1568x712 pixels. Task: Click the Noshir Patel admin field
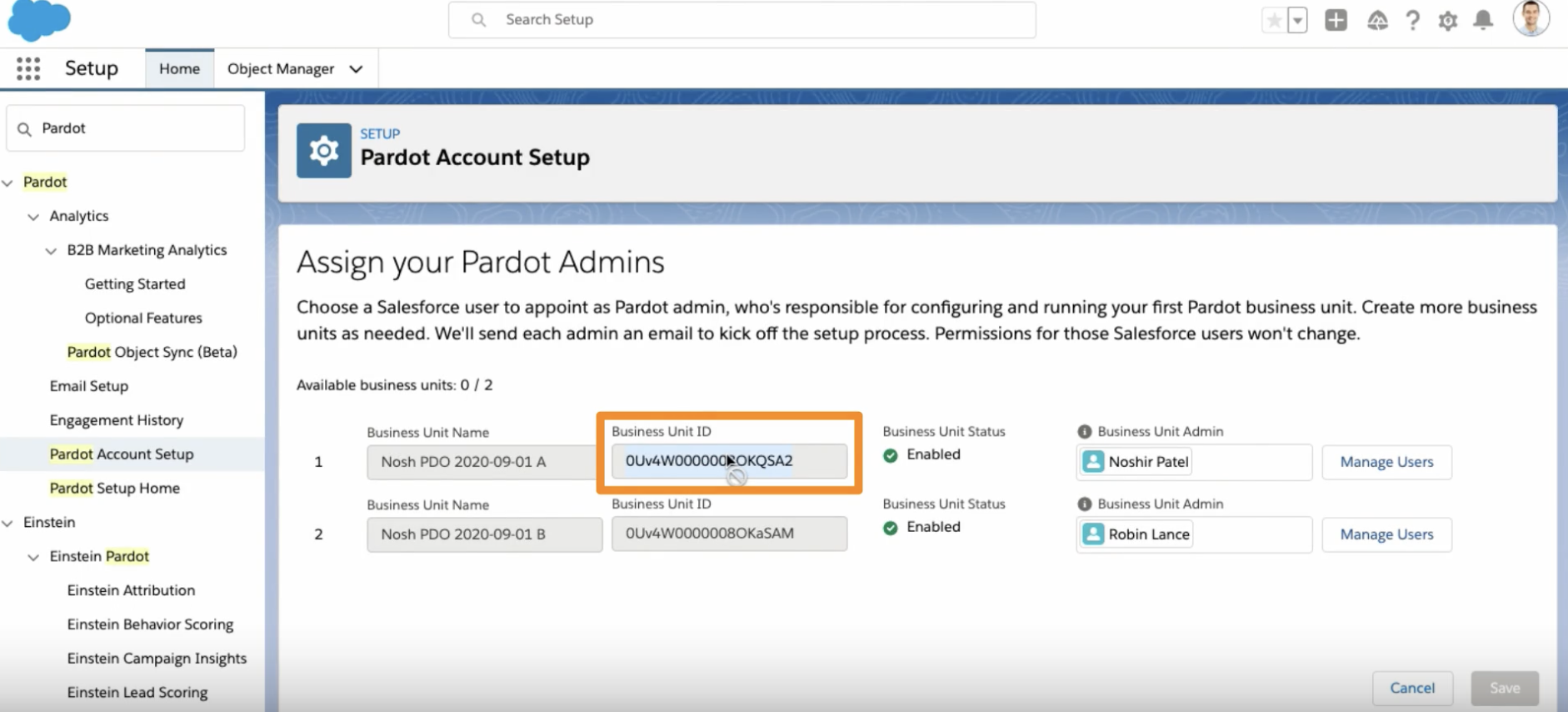tap(1194, 462)
